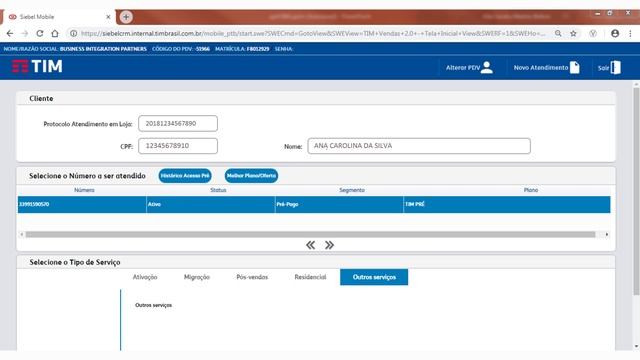Click the TIM PRÉ plan cell
Image resolution: width=640 pixels, height=360 pixels.
click(507, 204)
